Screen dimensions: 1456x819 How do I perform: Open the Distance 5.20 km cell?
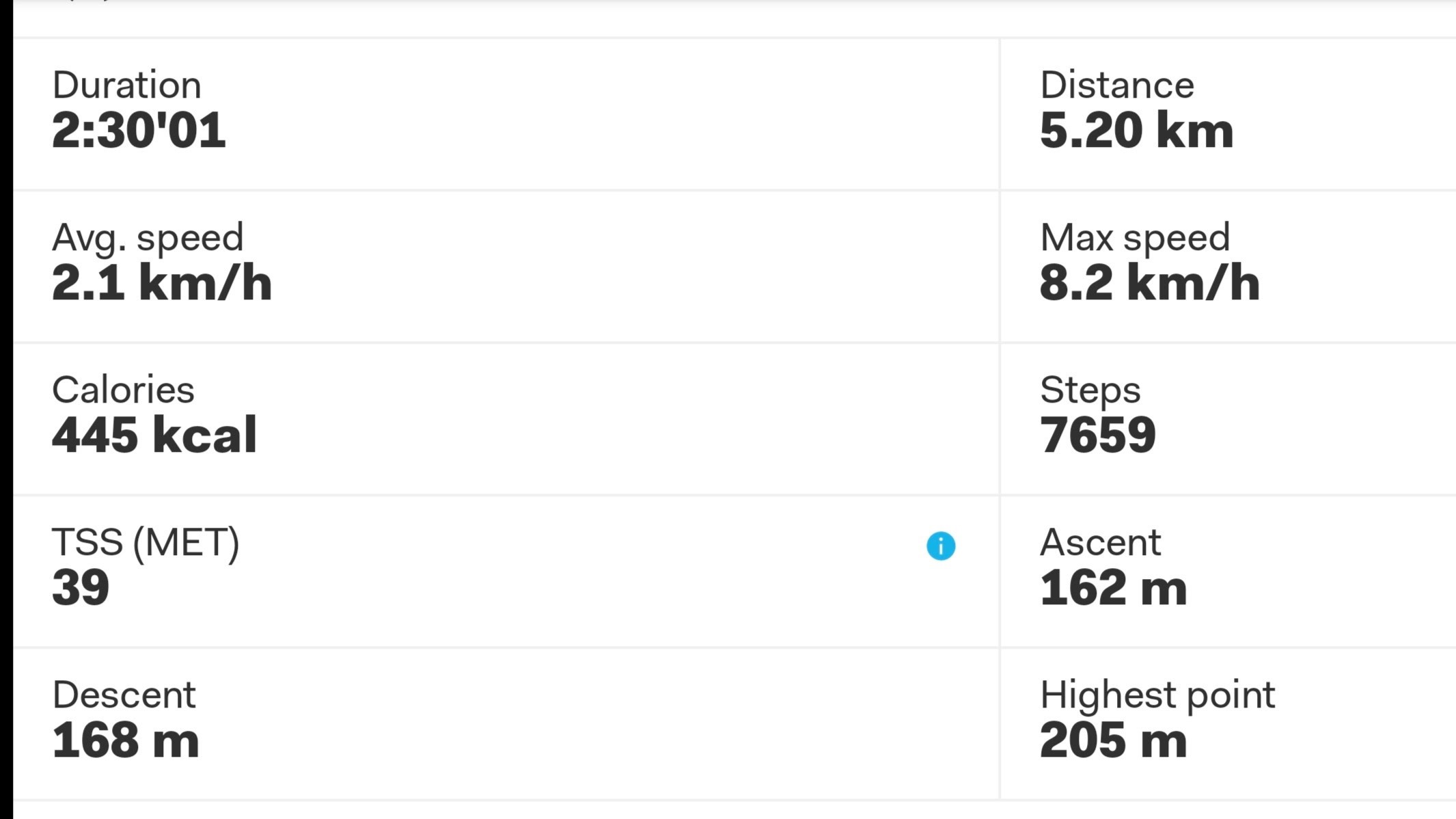(x=1228, y=113)
